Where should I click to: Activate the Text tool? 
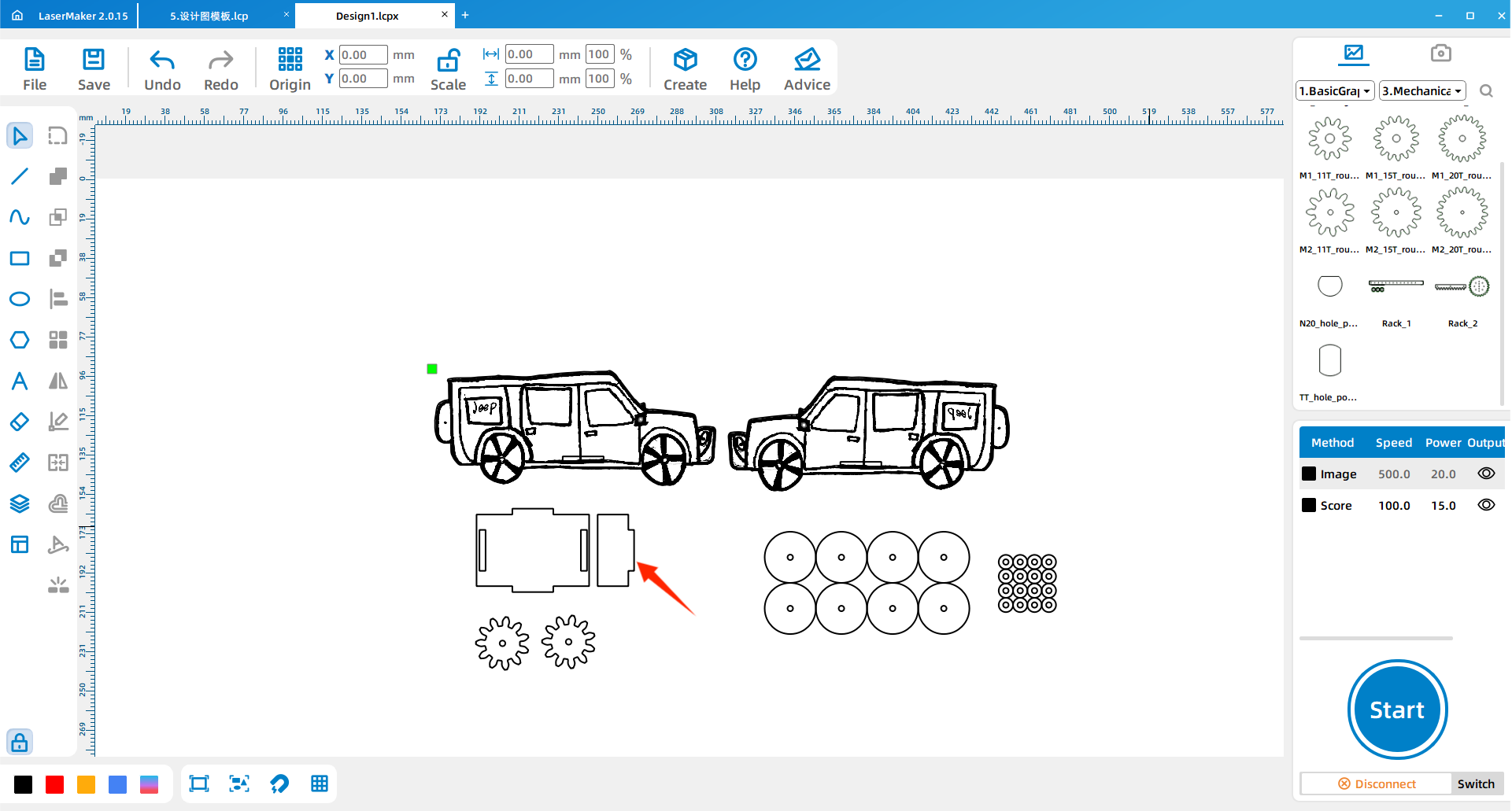pos(20,381)
